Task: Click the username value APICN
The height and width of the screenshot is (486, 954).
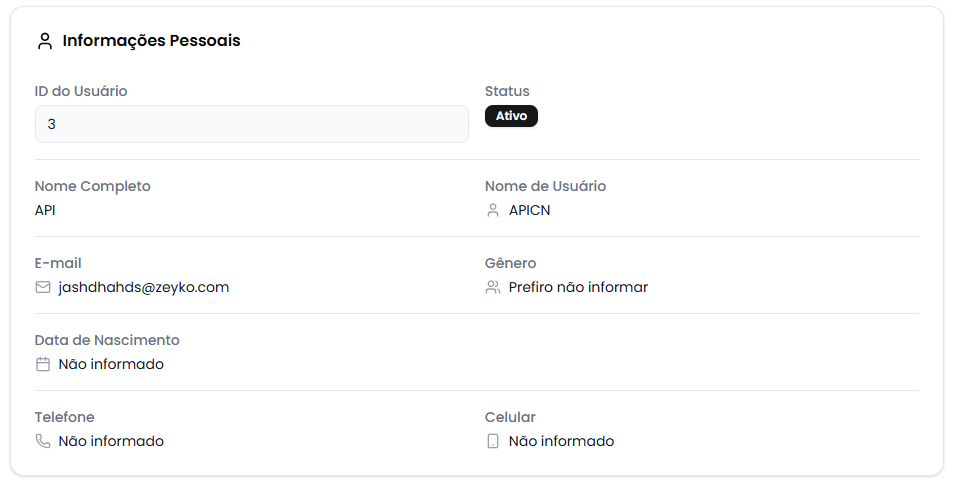Action: [530, 210]
